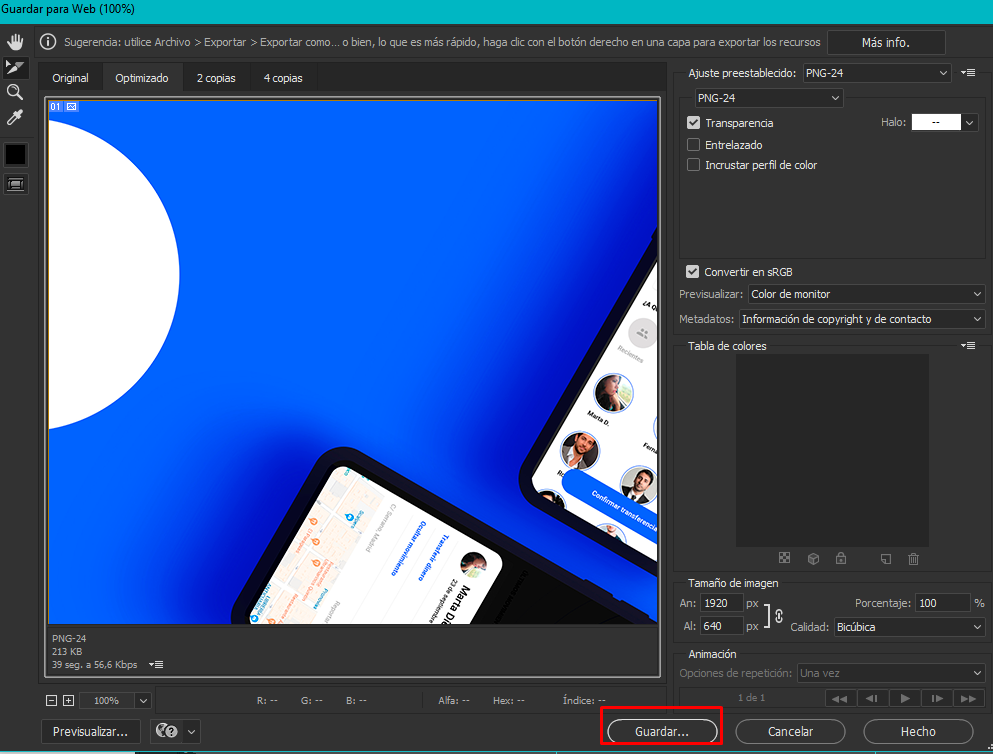This screenshot has height=754, width=993.
Task: Enable Incrustar perfil de color checkbox
Action: click(x=693, y=165)
